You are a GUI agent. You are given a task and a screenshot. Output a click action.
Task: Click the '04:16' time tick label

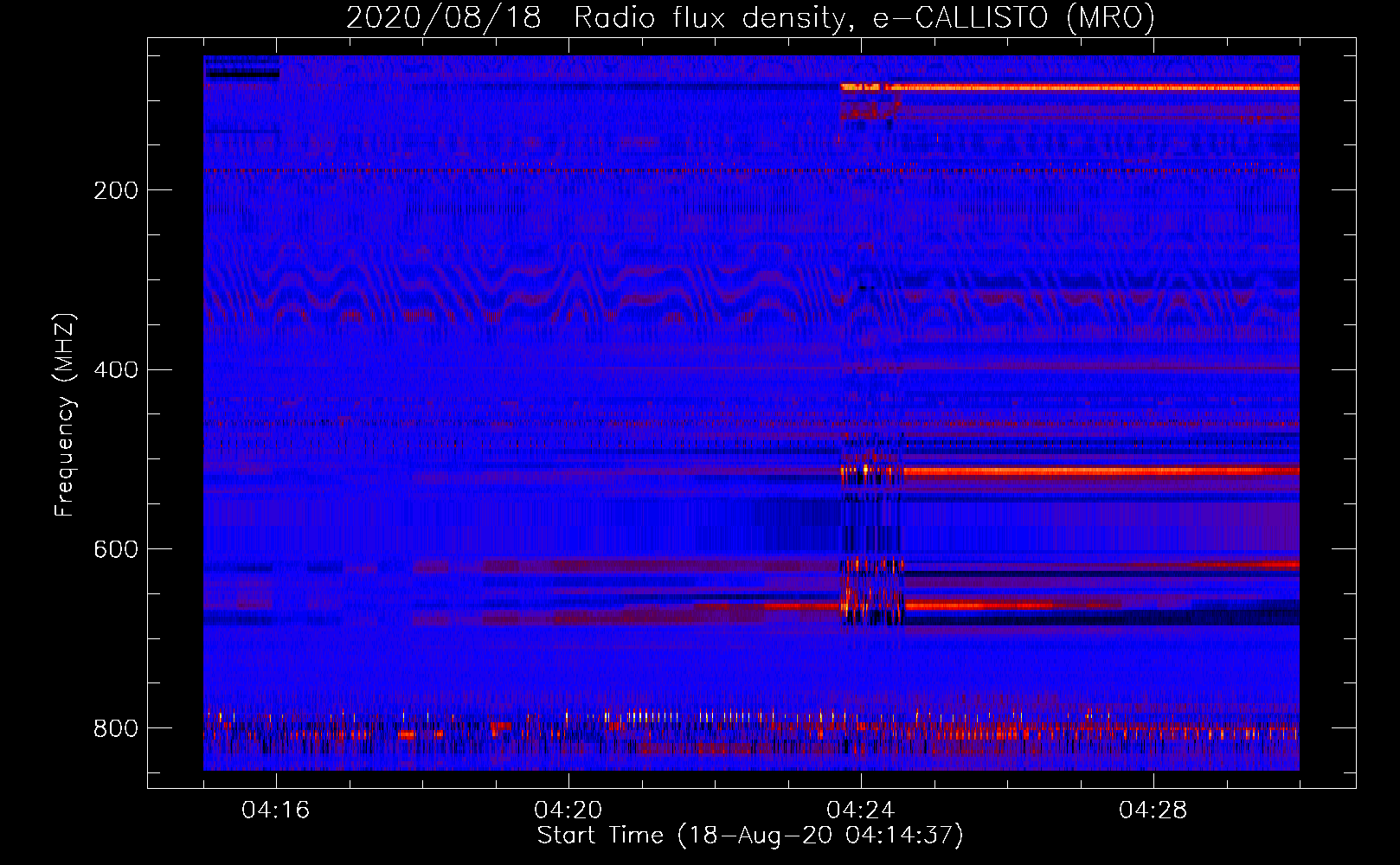276,810
